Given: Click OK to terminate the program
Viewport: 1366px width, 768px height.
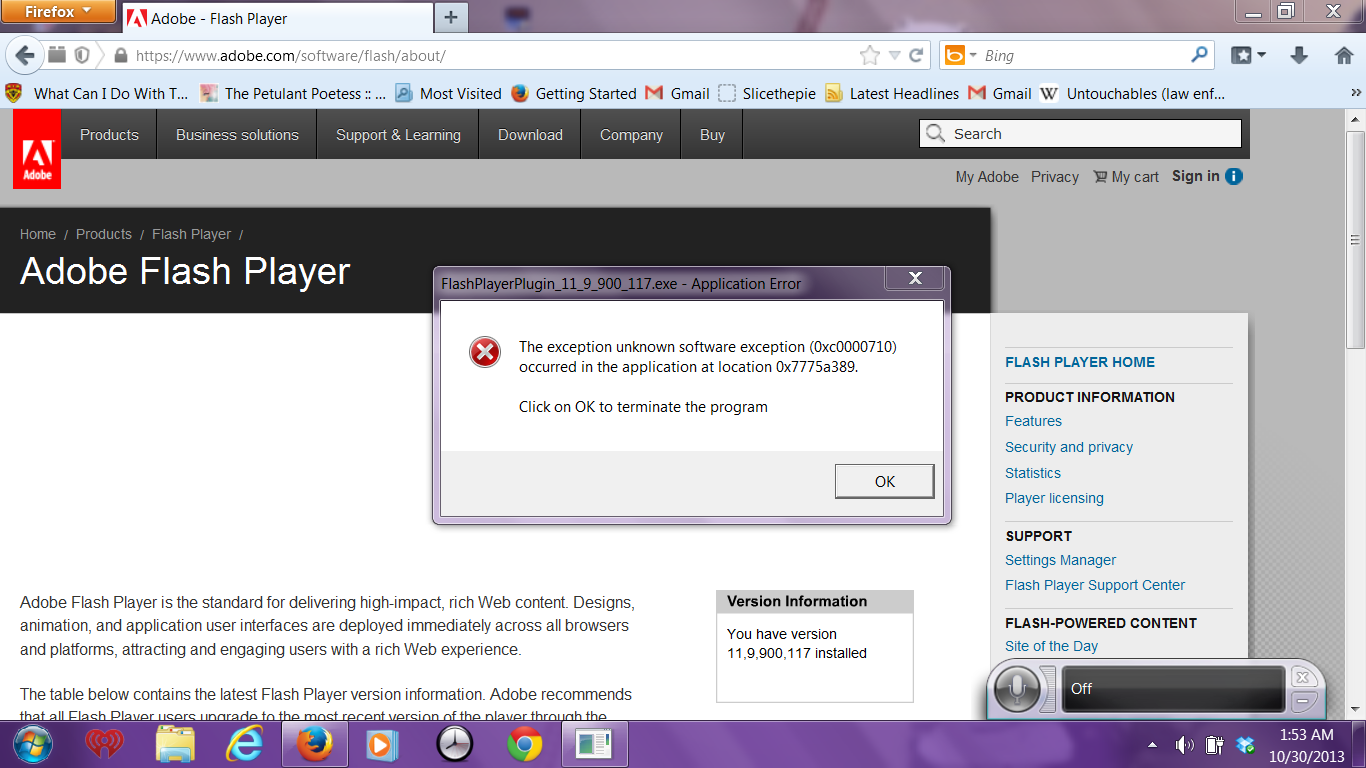Looking at the screenshot, I should pyautogui.click(x=885, y=481).
